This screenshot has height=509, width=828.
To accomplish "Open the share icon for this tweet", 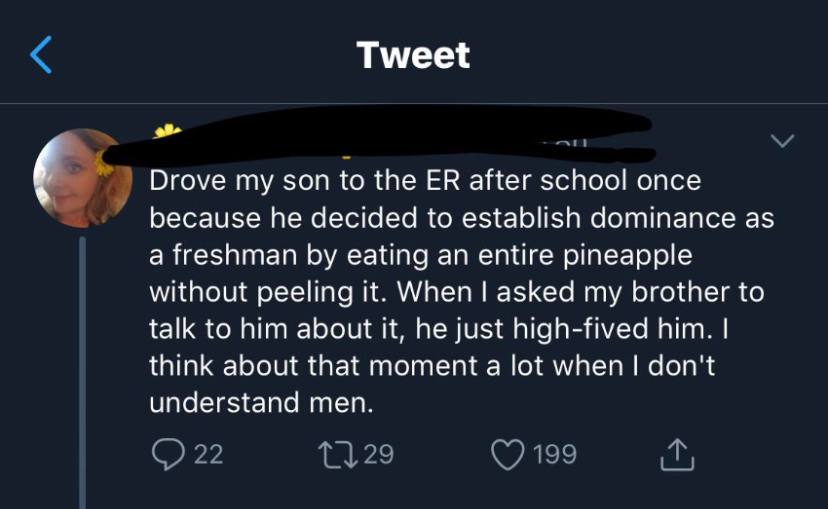I will (x=677, y=455).
